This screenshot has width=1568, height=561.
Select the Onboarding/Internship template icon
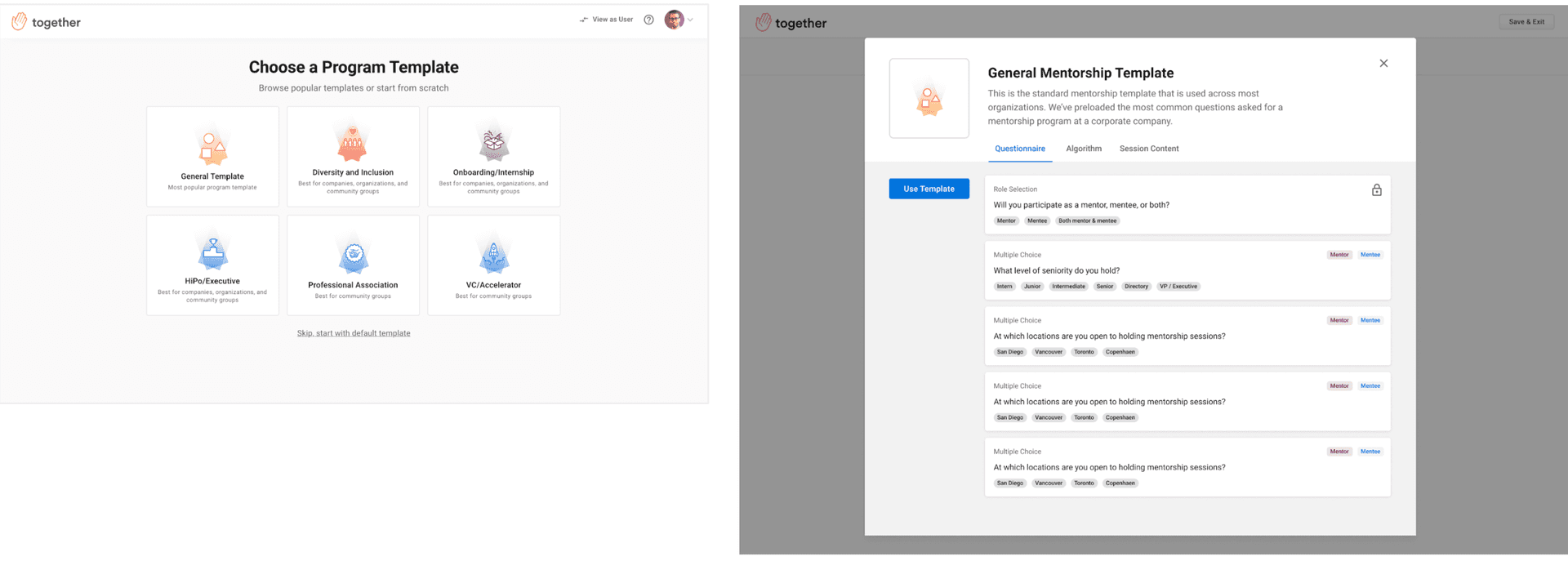[493, 142]
